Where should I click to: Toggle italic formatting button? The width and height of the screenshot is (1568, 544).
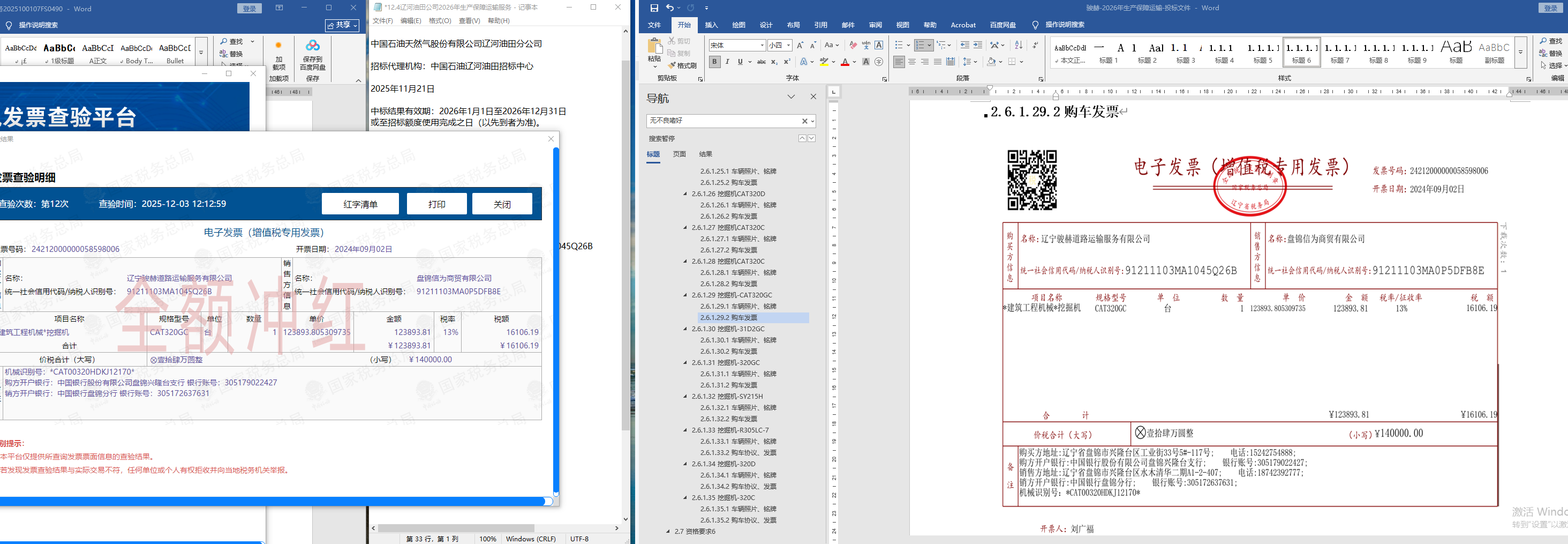tap(727, 62)
